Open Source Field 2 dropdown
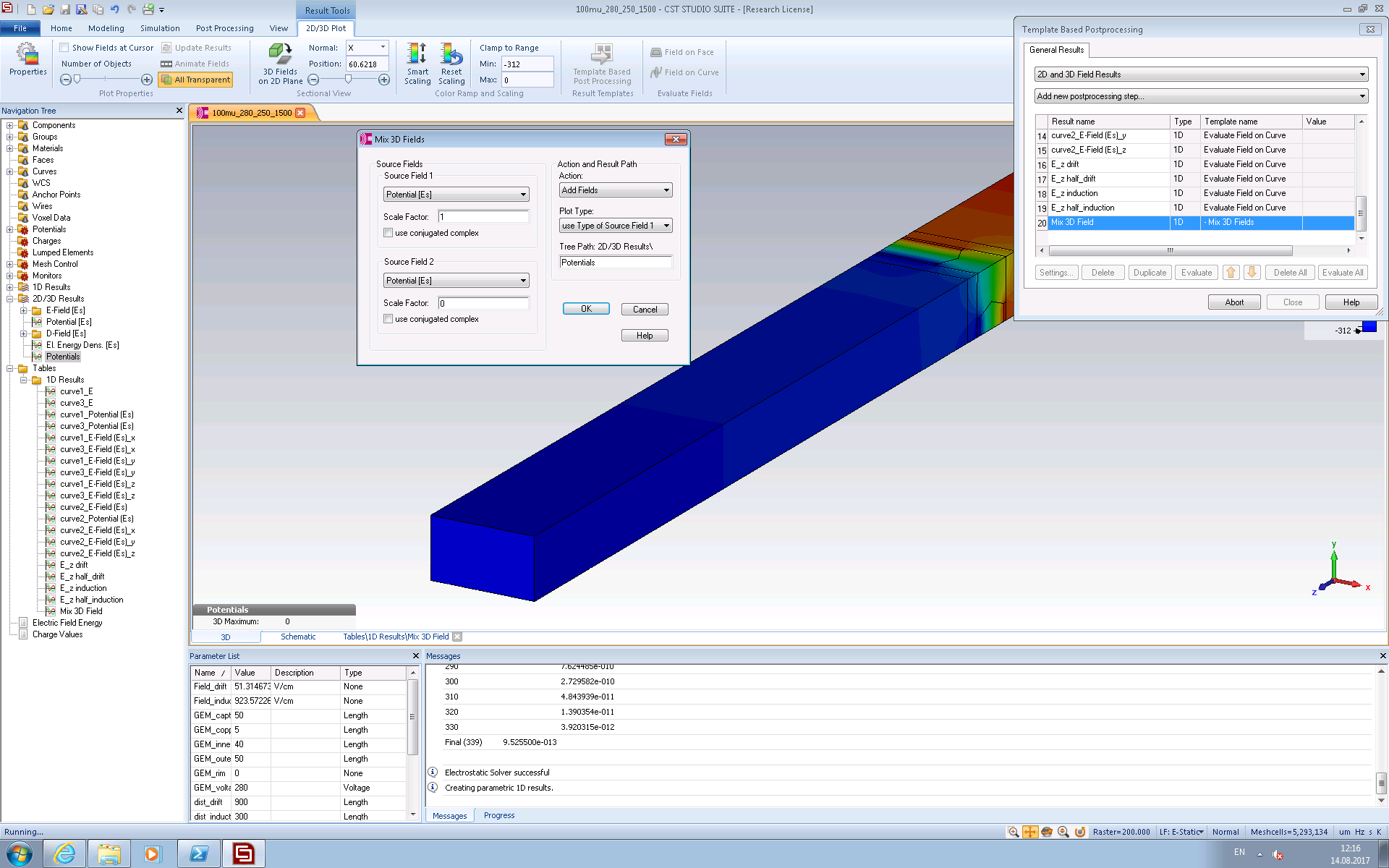 [456, 281]
